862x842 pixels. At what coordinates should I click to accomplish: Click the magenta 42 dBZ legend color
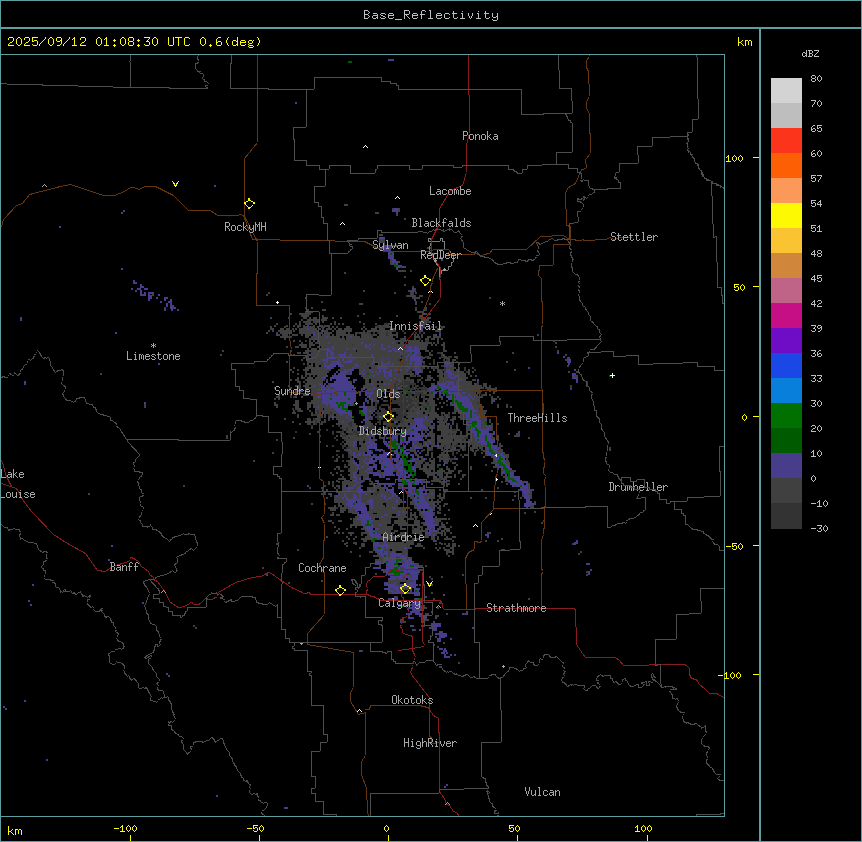[x=786, y=315]
